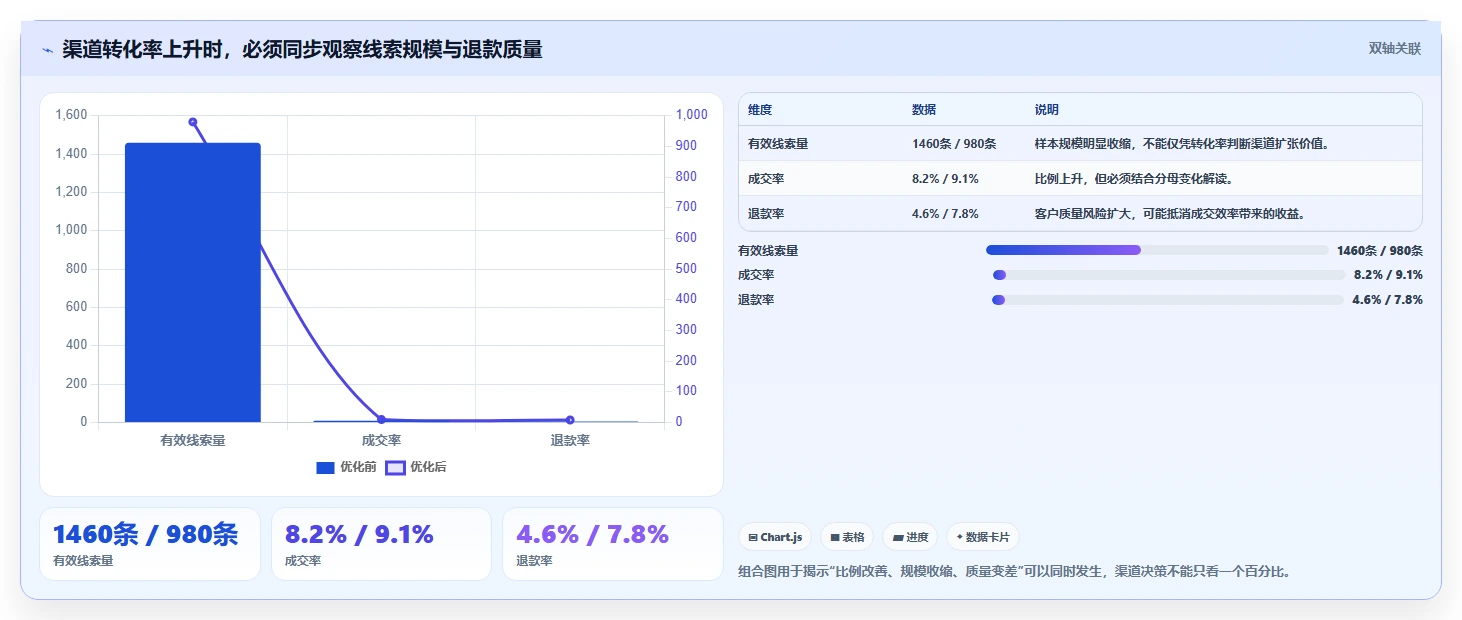This screenshot has height=620, width=1462.
Task: Click the 1,000 right axis tick label
Action: 692,115
